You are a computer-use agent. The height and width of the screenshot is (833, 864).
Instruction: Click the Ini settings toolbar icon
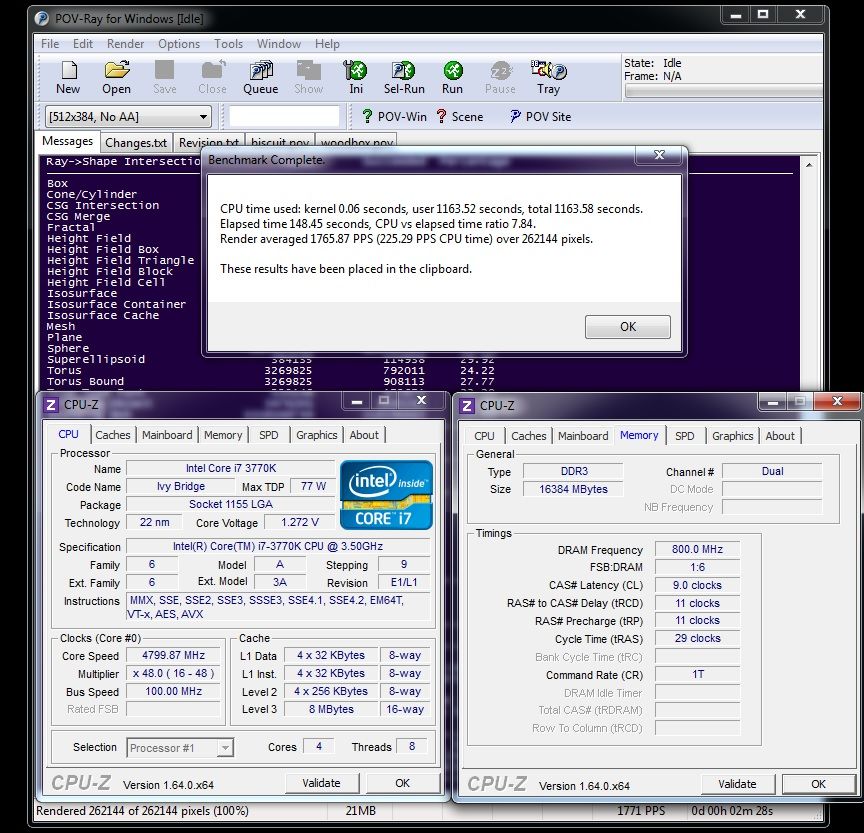click(x=356, y=76)
